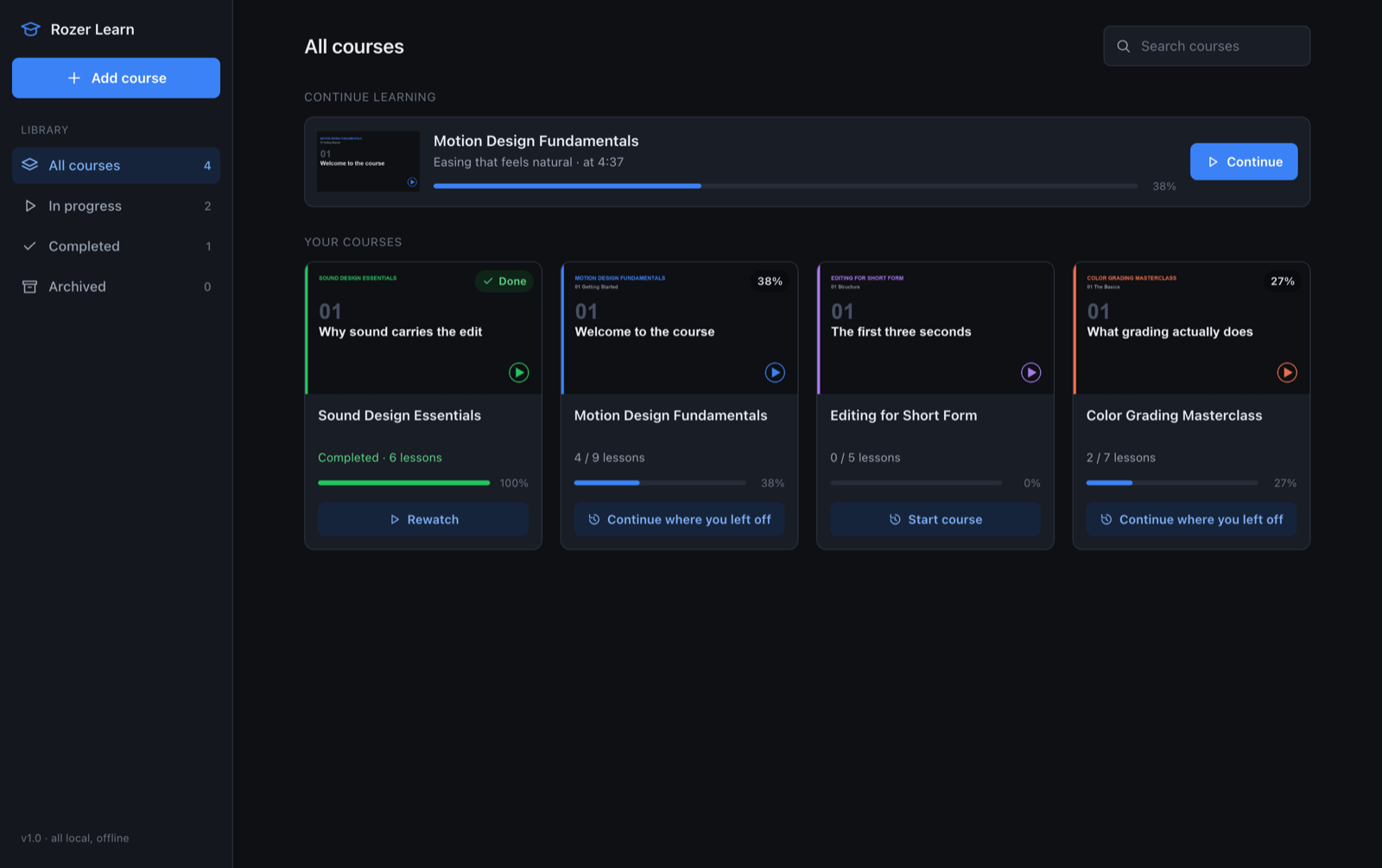Click the All courses page heading
Viewport: 1382px width, 868px height.
354,47
